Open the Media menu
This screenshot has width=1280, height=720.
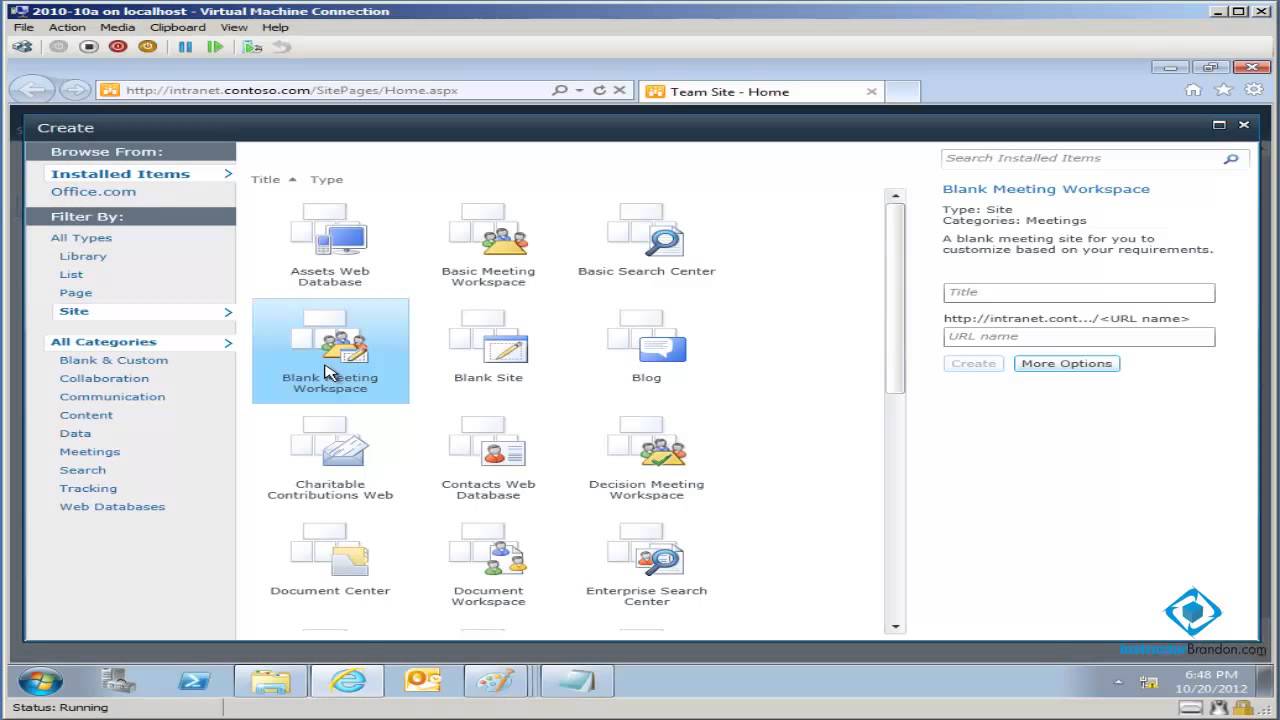(117, 27)
